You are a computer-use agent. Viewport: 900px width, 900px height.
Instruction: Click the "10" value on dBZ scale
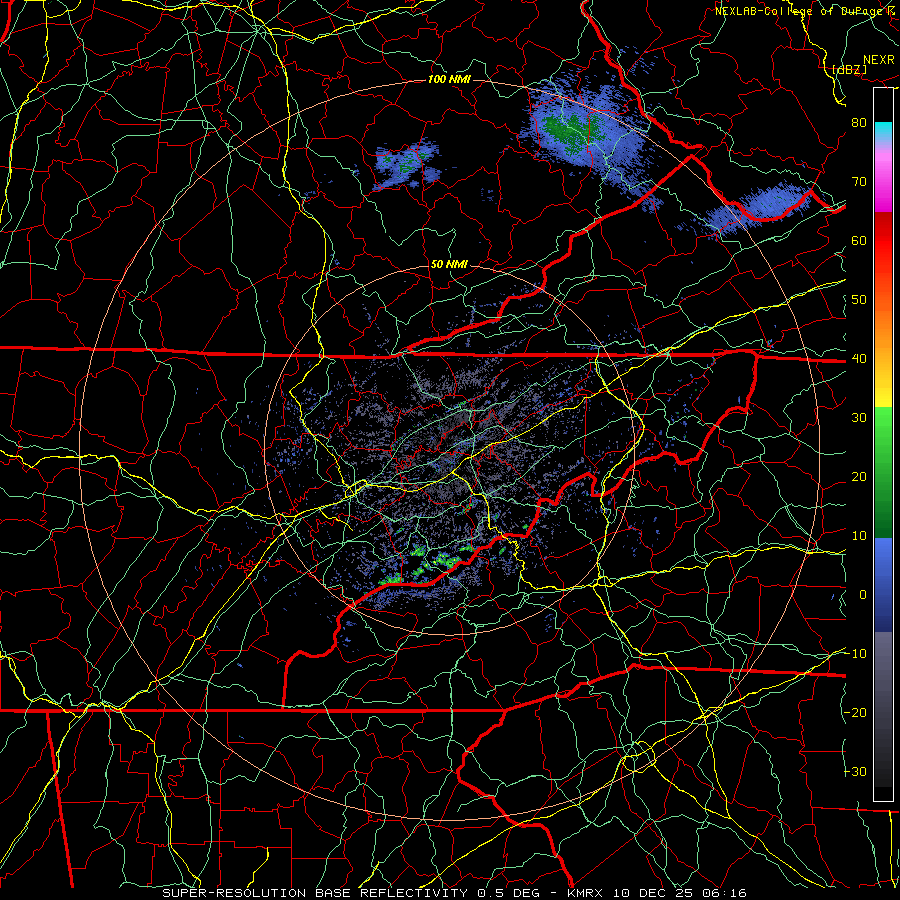tap(859, 536)
